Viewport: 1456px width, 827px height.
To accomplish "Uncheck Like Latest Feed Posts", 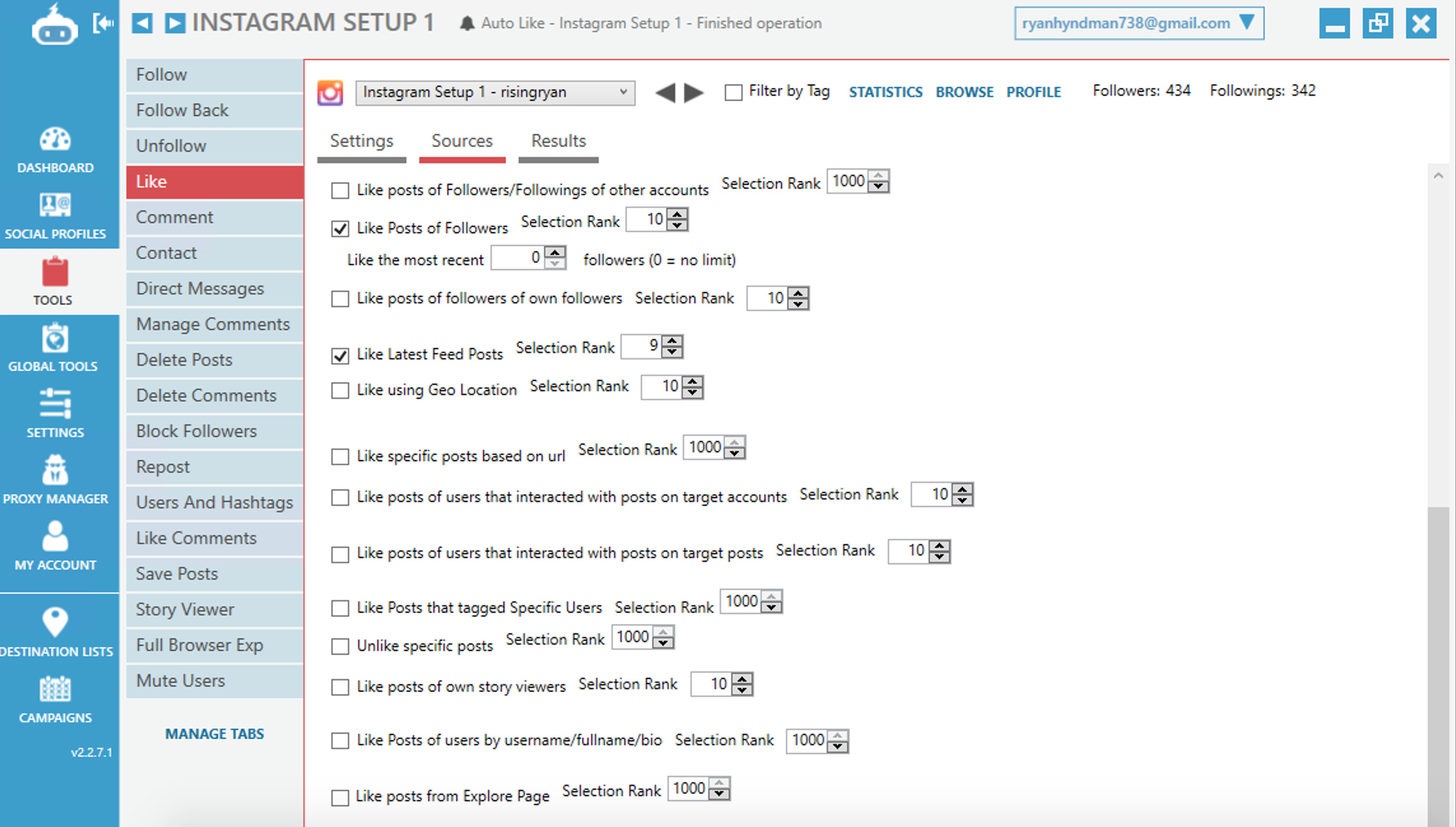I will click(340, 356).
